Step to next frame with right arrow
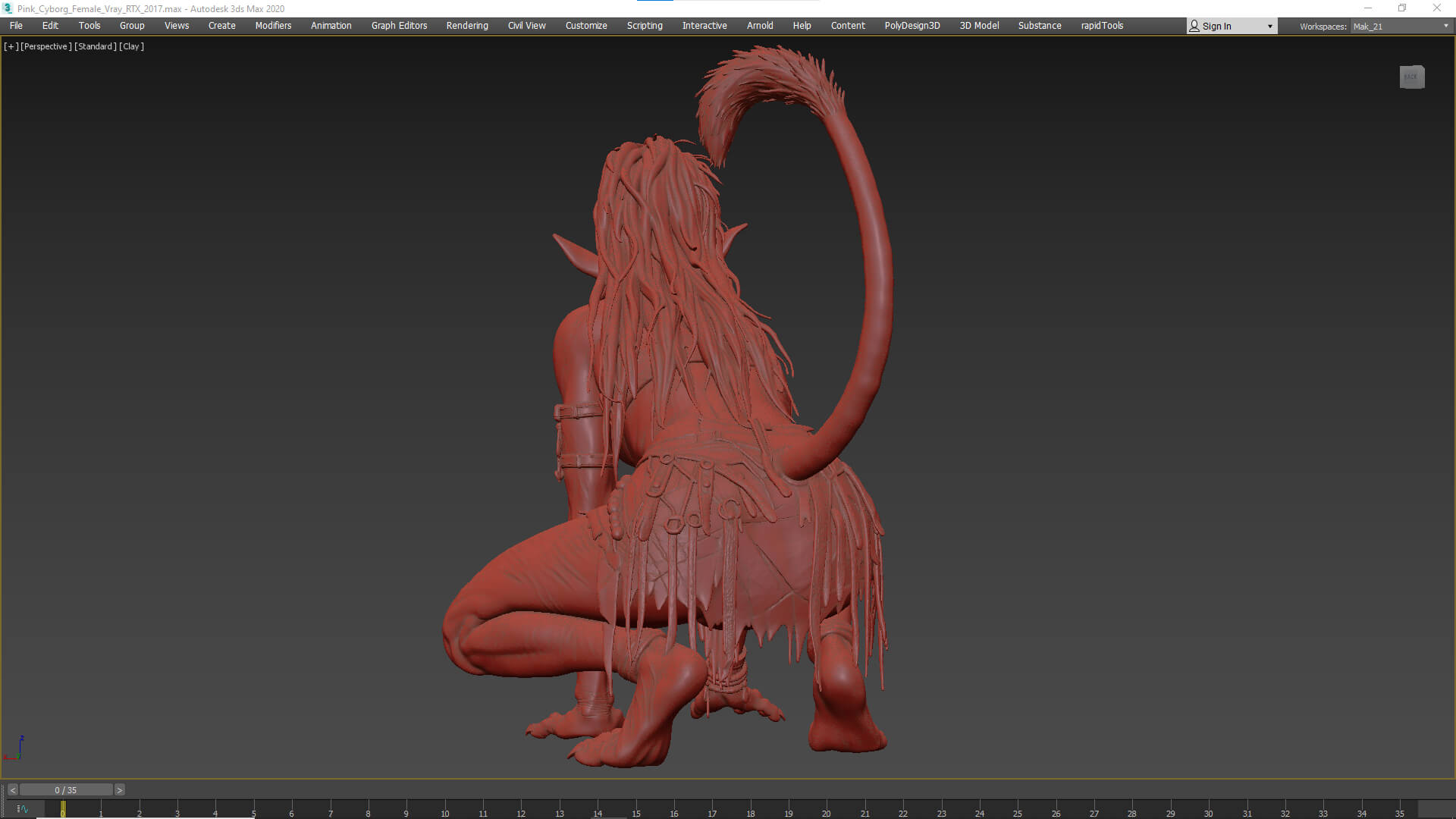This screenshot has height=819, width=1456. point(119,790)
